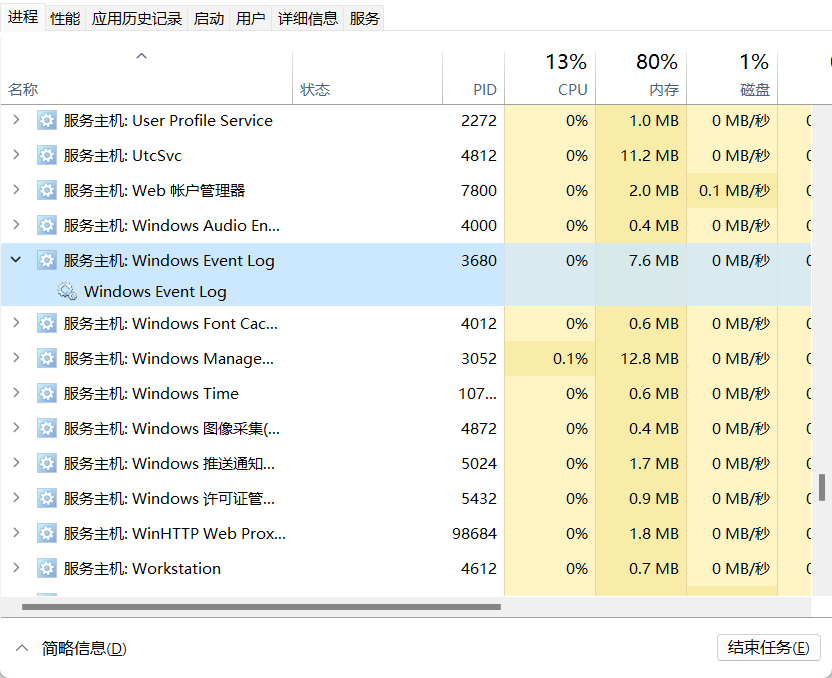The image size is (832, 678).
Task: Click the 结束任务 button
Action: [x=768, y=648]
